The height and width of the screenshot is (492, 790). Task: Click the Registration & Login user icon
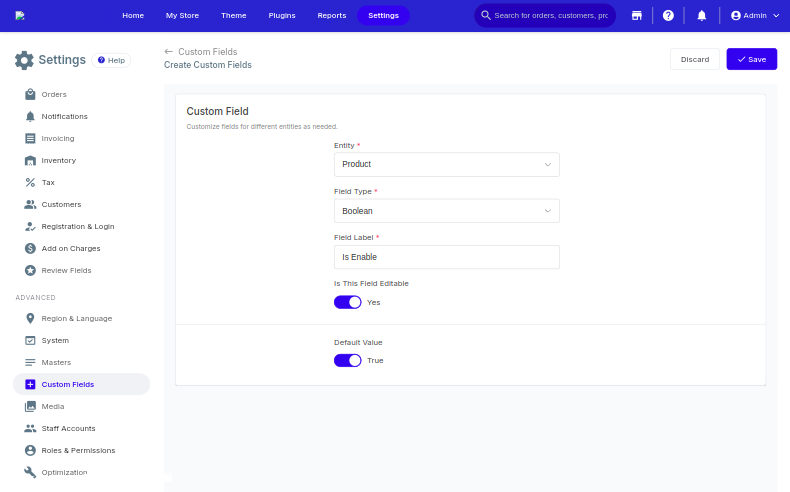point(30,227)
